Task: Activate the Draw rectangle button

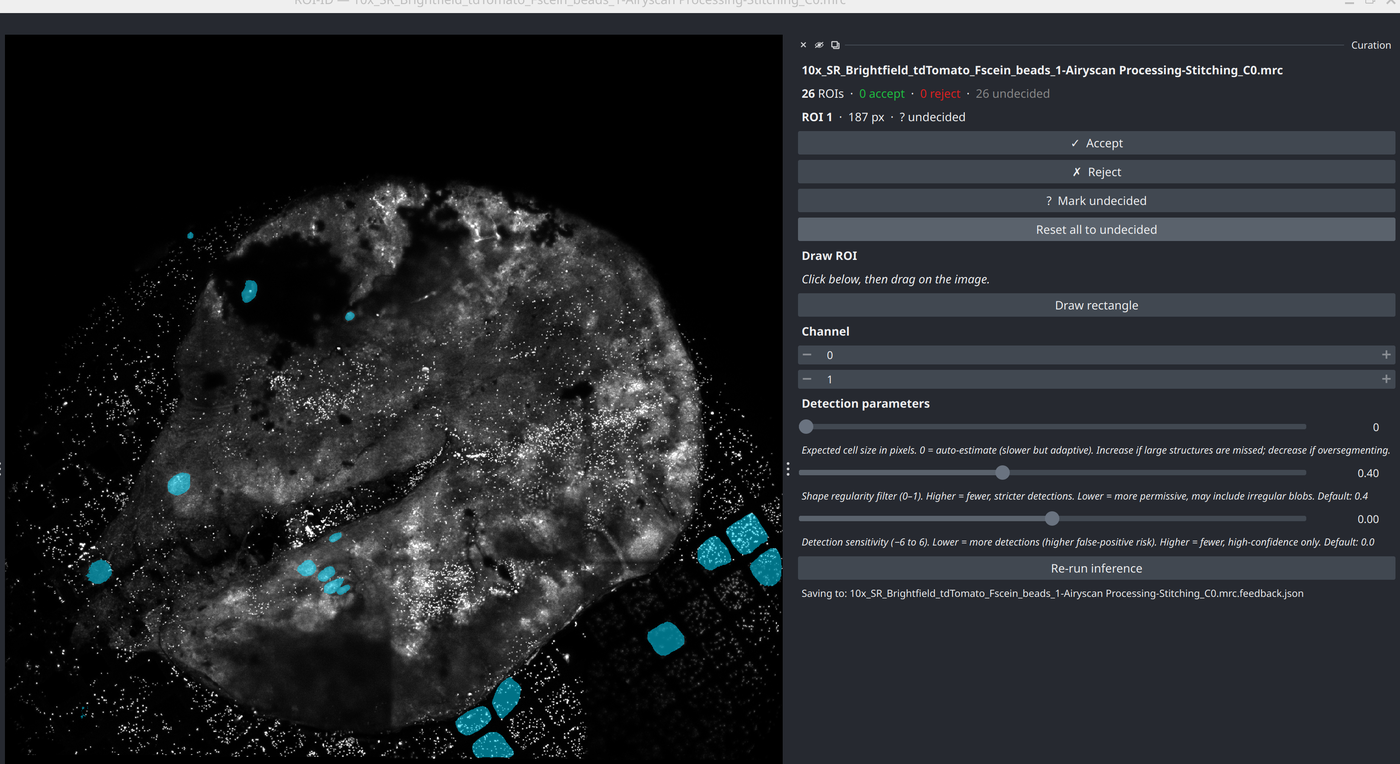Action: click(x=1096, y=305)
